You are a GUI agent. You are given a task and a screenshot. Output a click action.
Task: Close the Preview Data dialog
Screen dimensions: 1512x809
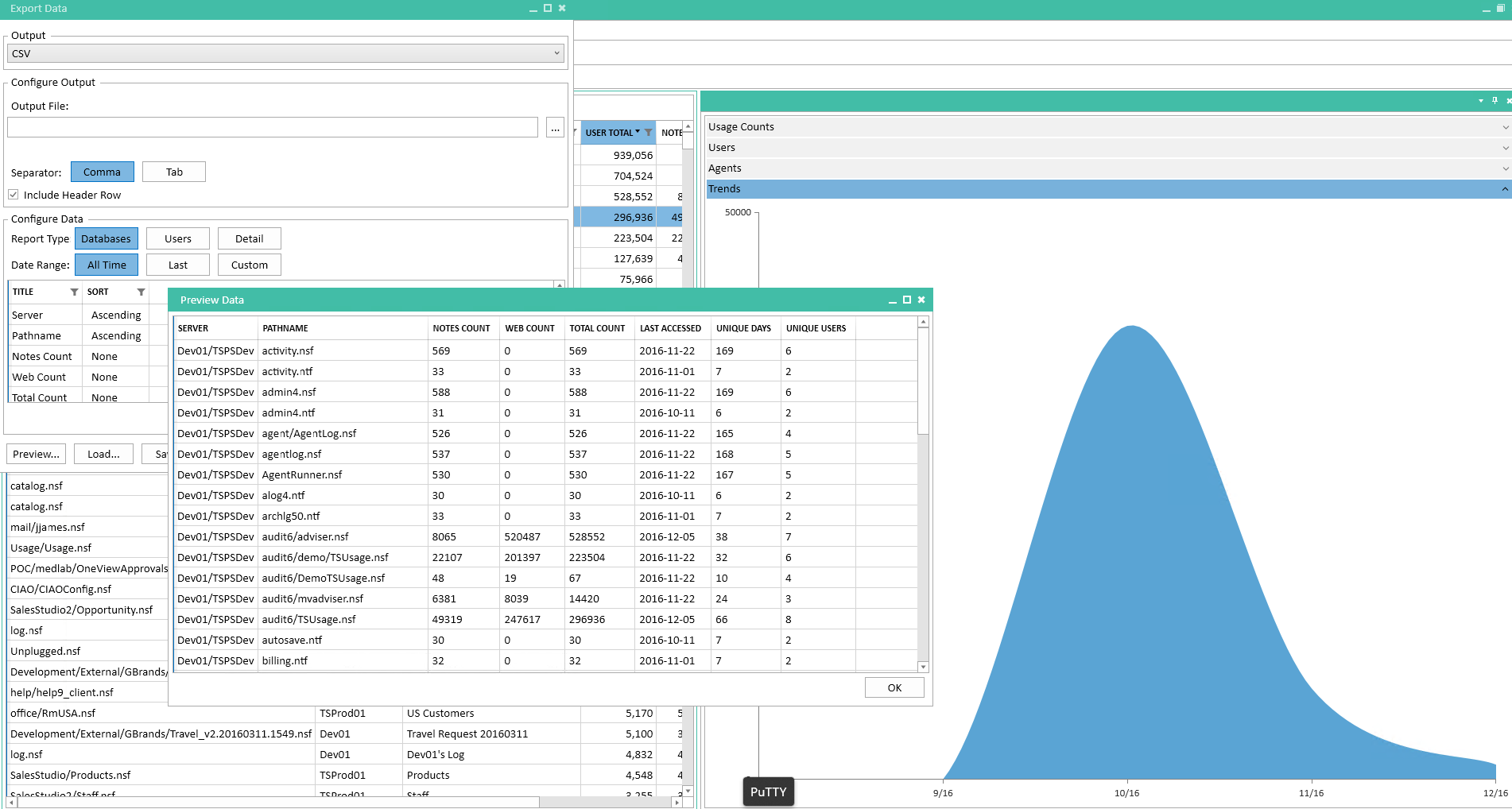pyautogui.click(x=921, y=300)
